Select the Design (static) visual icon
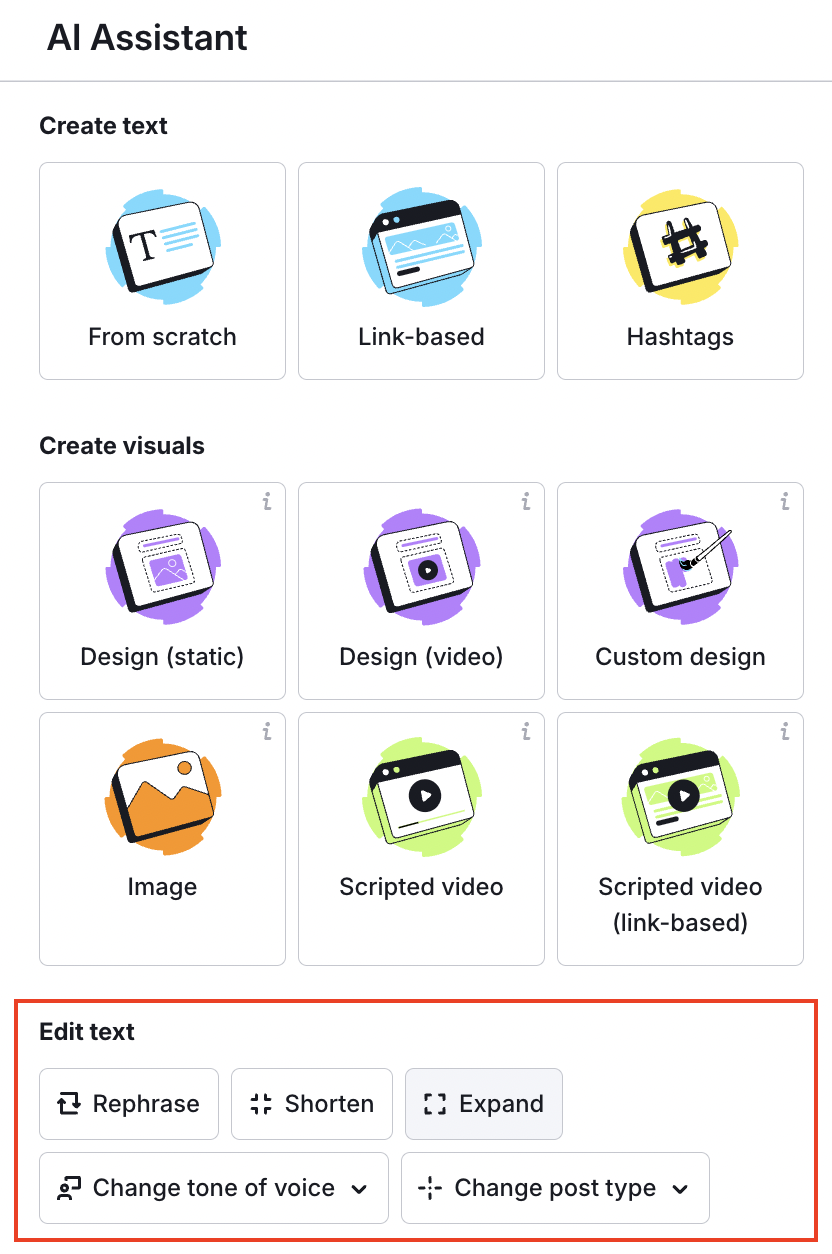832x1254 pixels. click(x=162, y=566)
